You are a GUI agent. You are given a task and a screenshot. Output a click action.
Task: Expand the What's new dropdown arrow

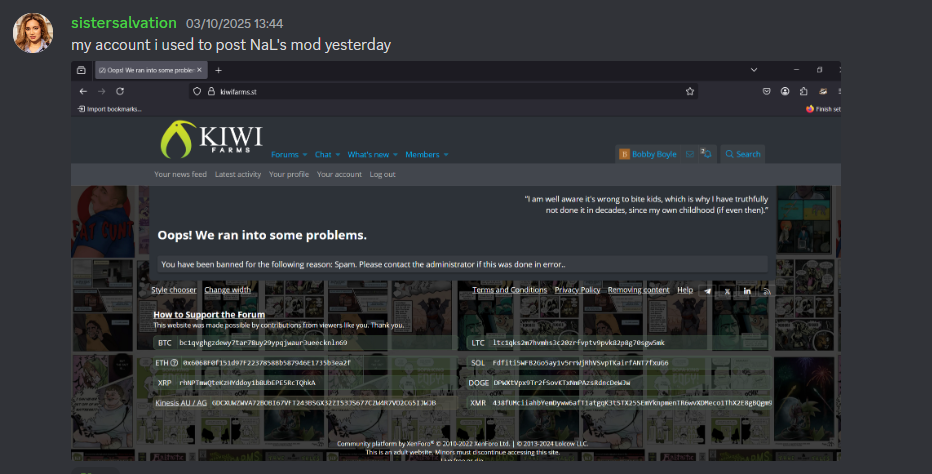tap(395, 155)
